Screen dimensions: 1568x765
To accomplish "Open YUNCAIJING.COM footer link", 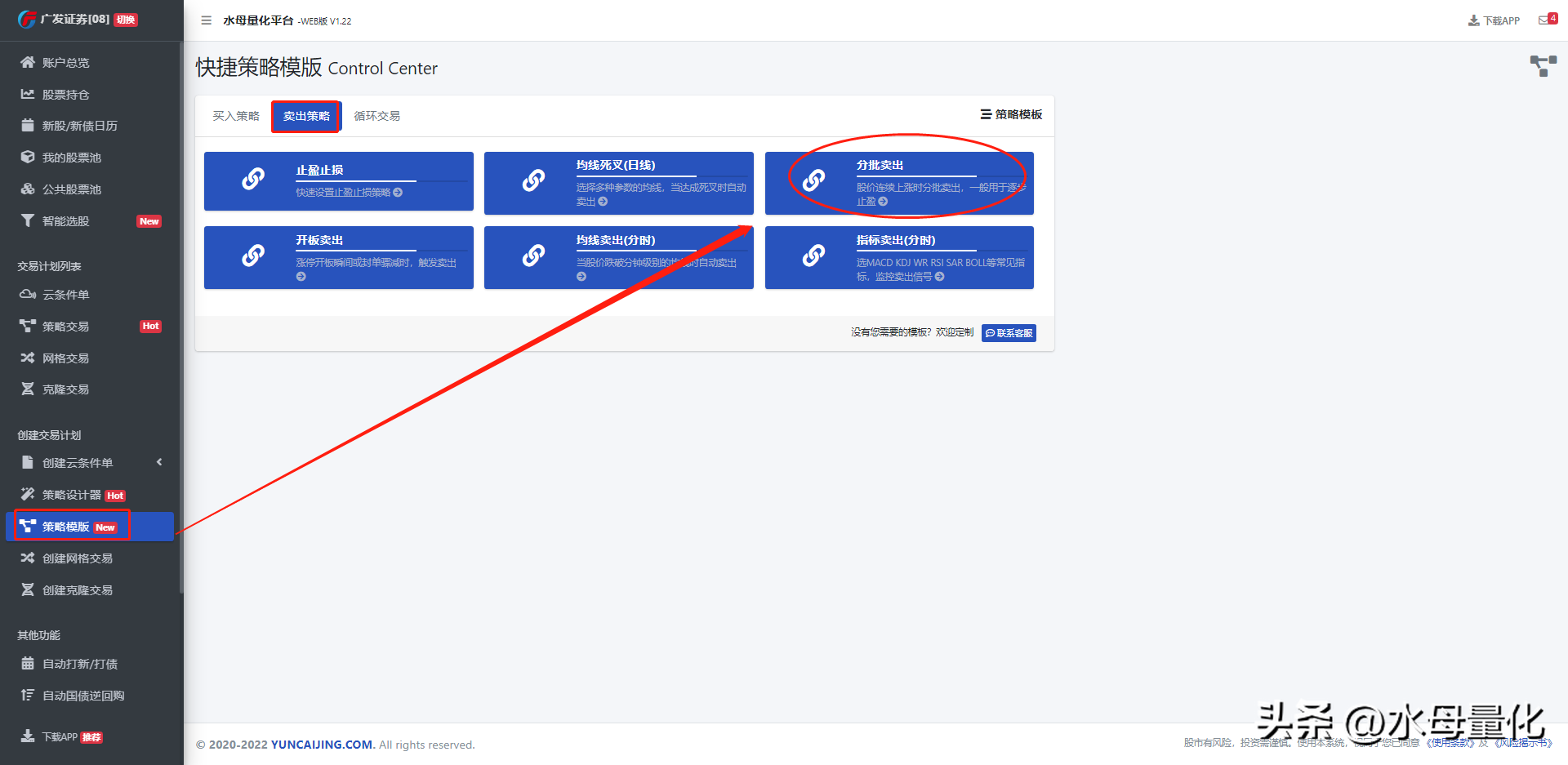I will pyautogui.click(x=322, y=745).
